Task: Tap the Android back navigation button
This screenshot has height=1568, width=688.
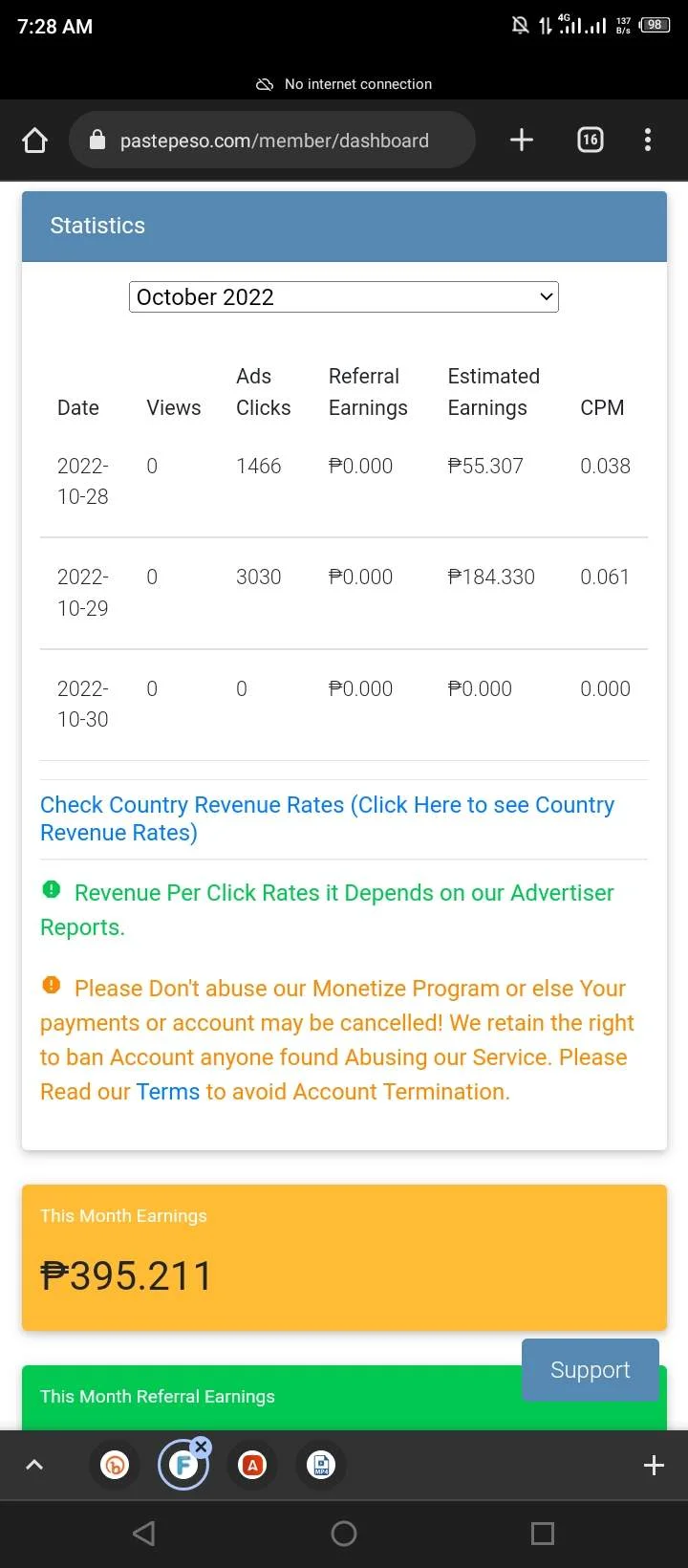Action: [144, 1534]
